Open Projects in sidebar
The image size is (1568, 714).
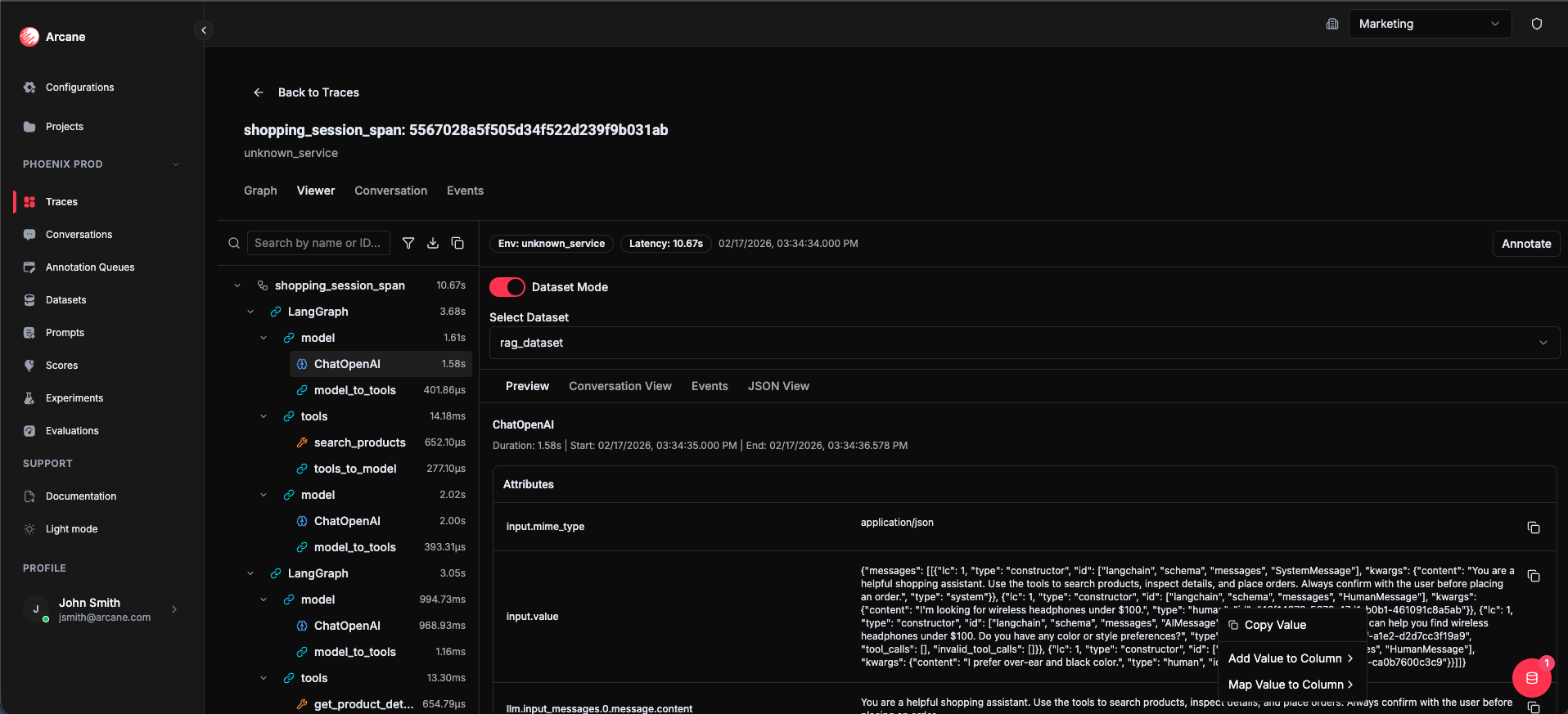pos(65,127)
